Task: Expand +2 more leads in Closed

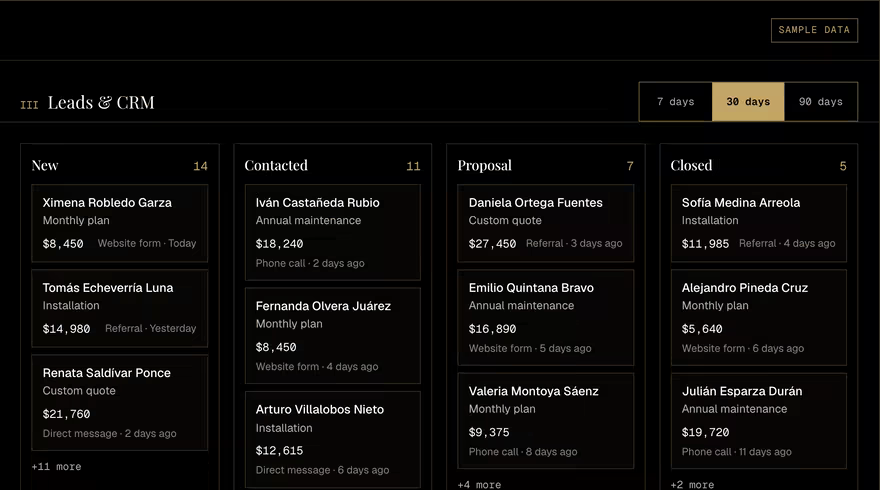Action: (x=693, y=484)
